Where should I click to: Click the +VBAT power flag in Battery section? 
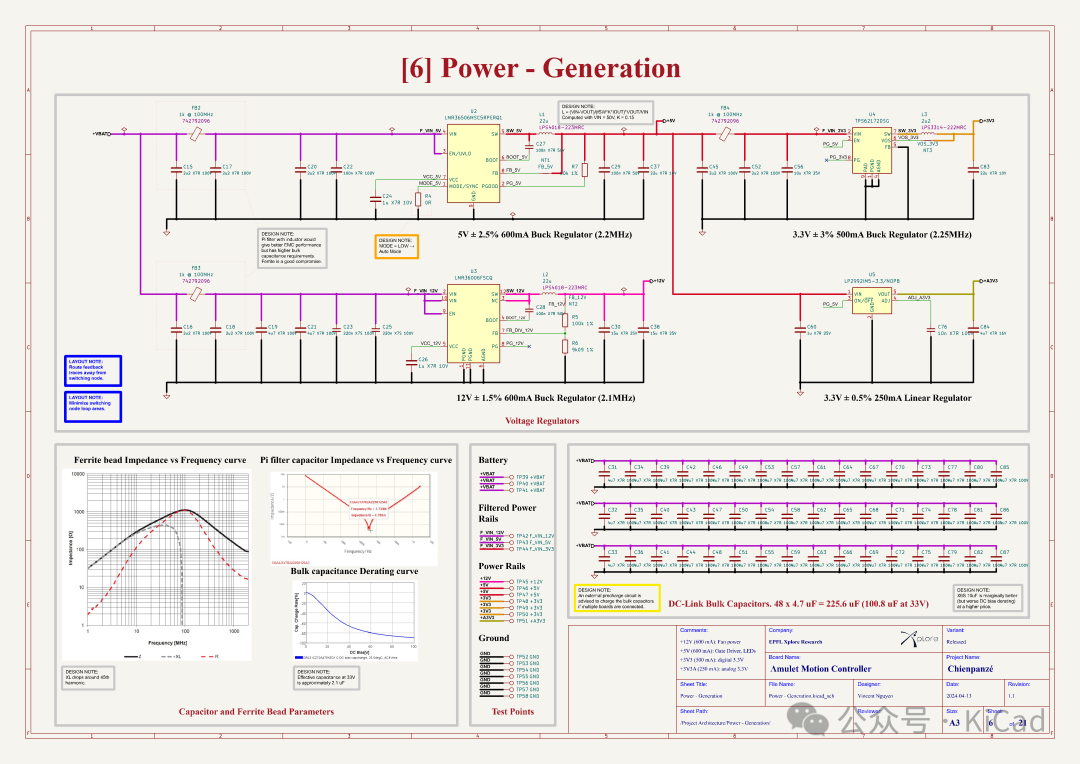pyautogui.click(x=488, y=473)
